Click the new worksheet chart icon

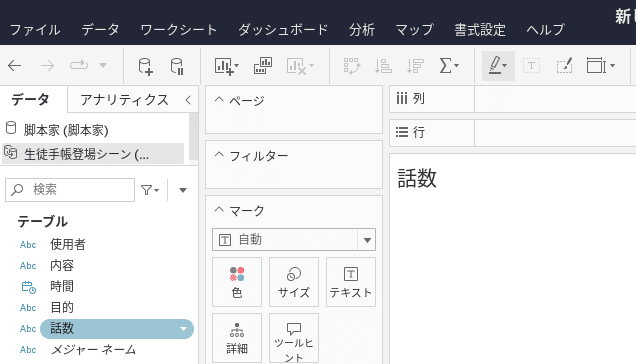(226, 66)
